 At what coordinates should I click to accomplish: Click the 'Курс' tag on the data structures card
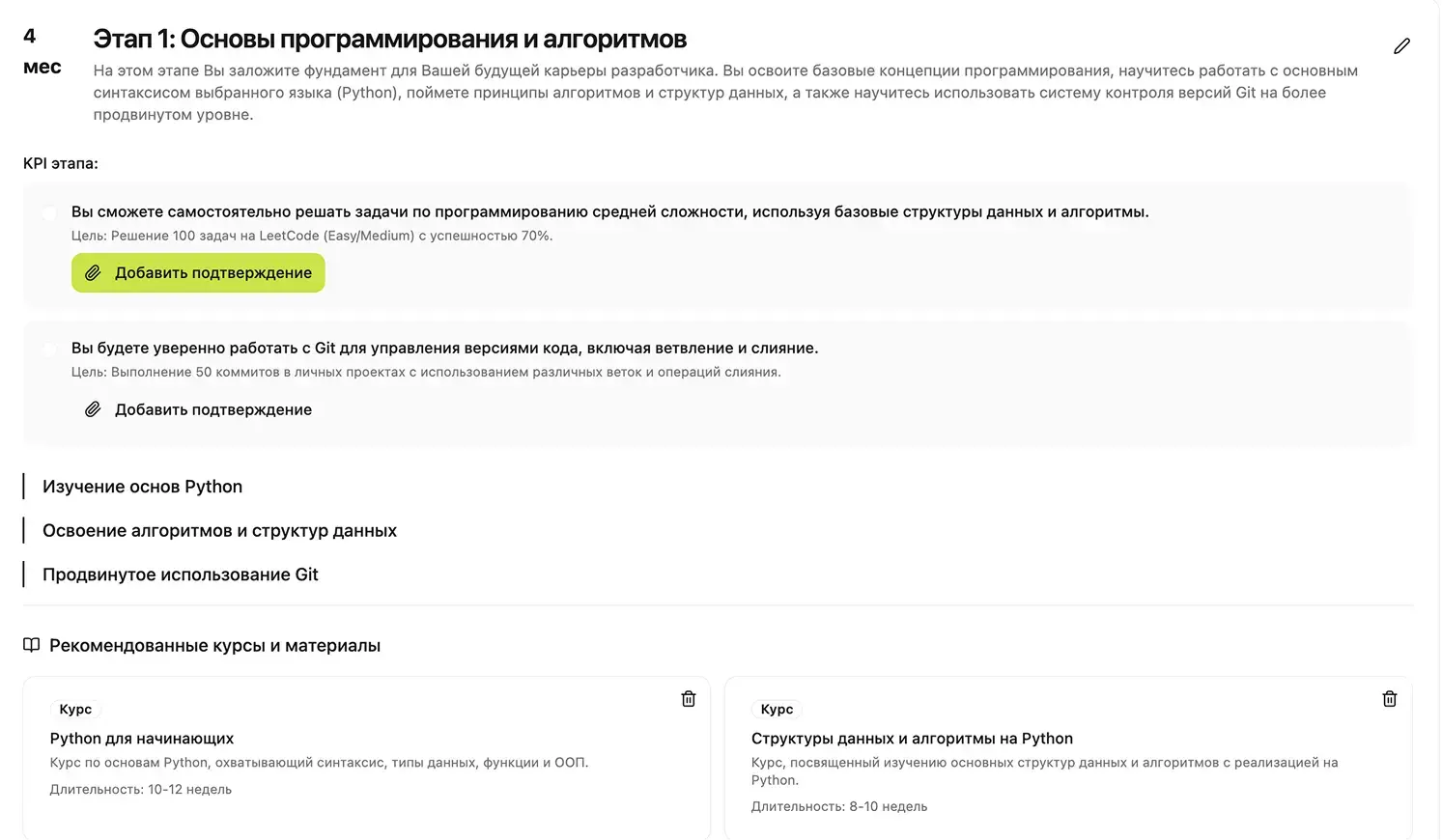point(777,710)
